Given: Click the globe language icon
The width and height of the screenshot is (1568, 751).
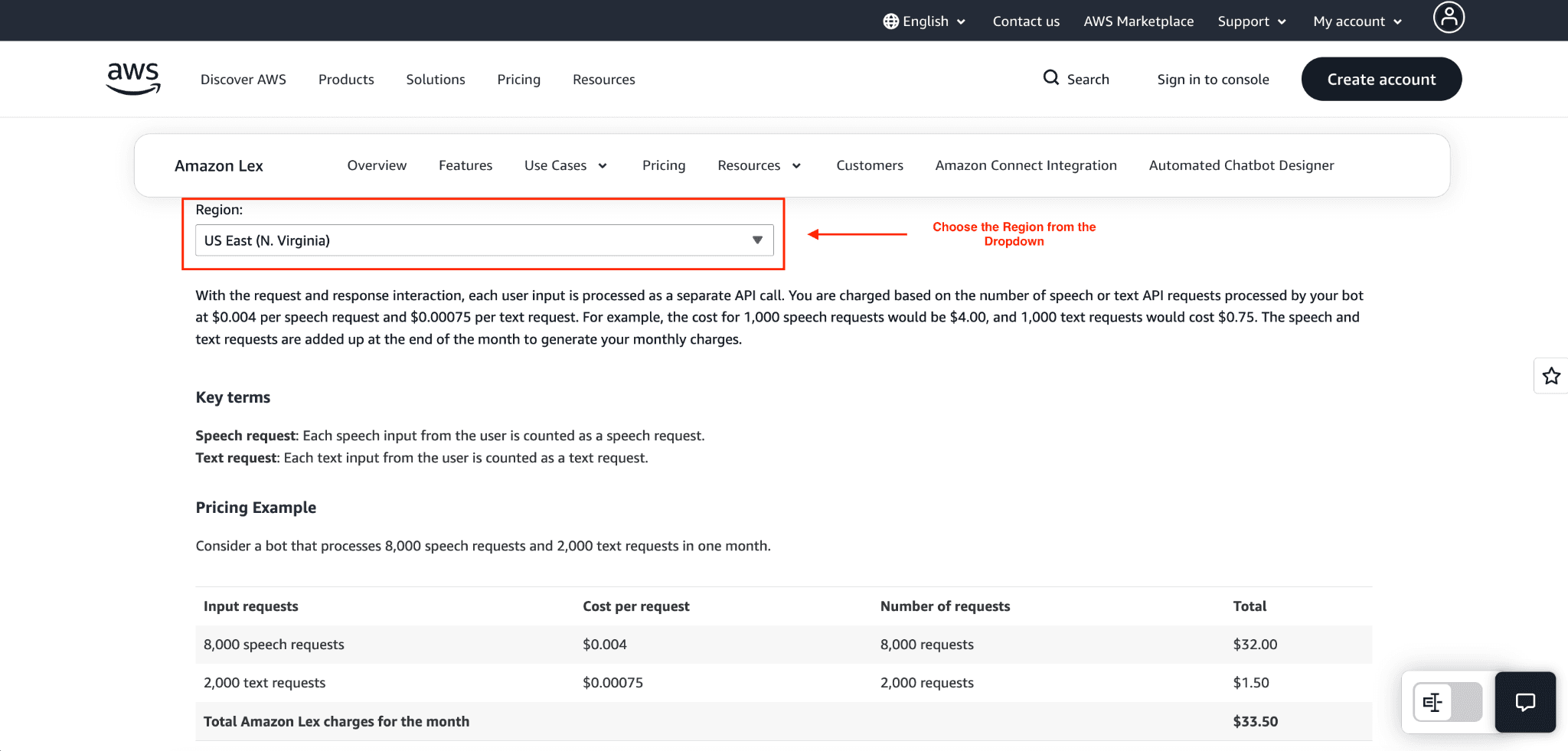Looking at the screenshot, I should point(890,21).
